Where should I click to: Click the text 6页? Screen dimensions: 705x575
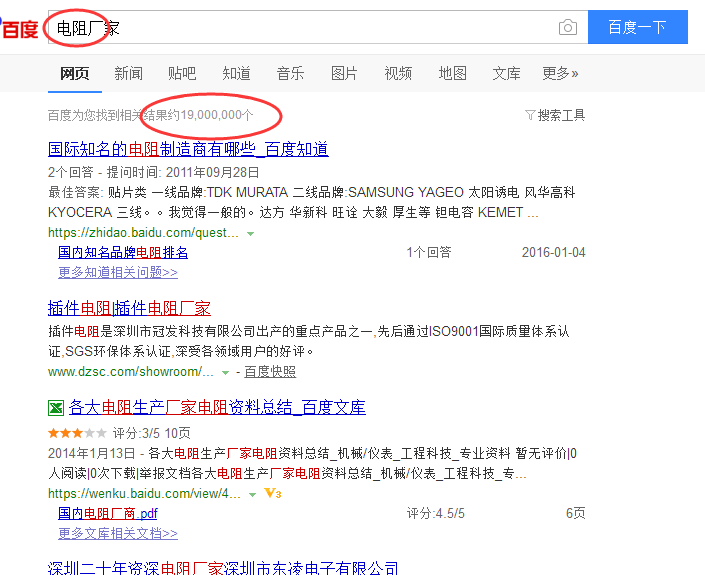click(576, 513)
